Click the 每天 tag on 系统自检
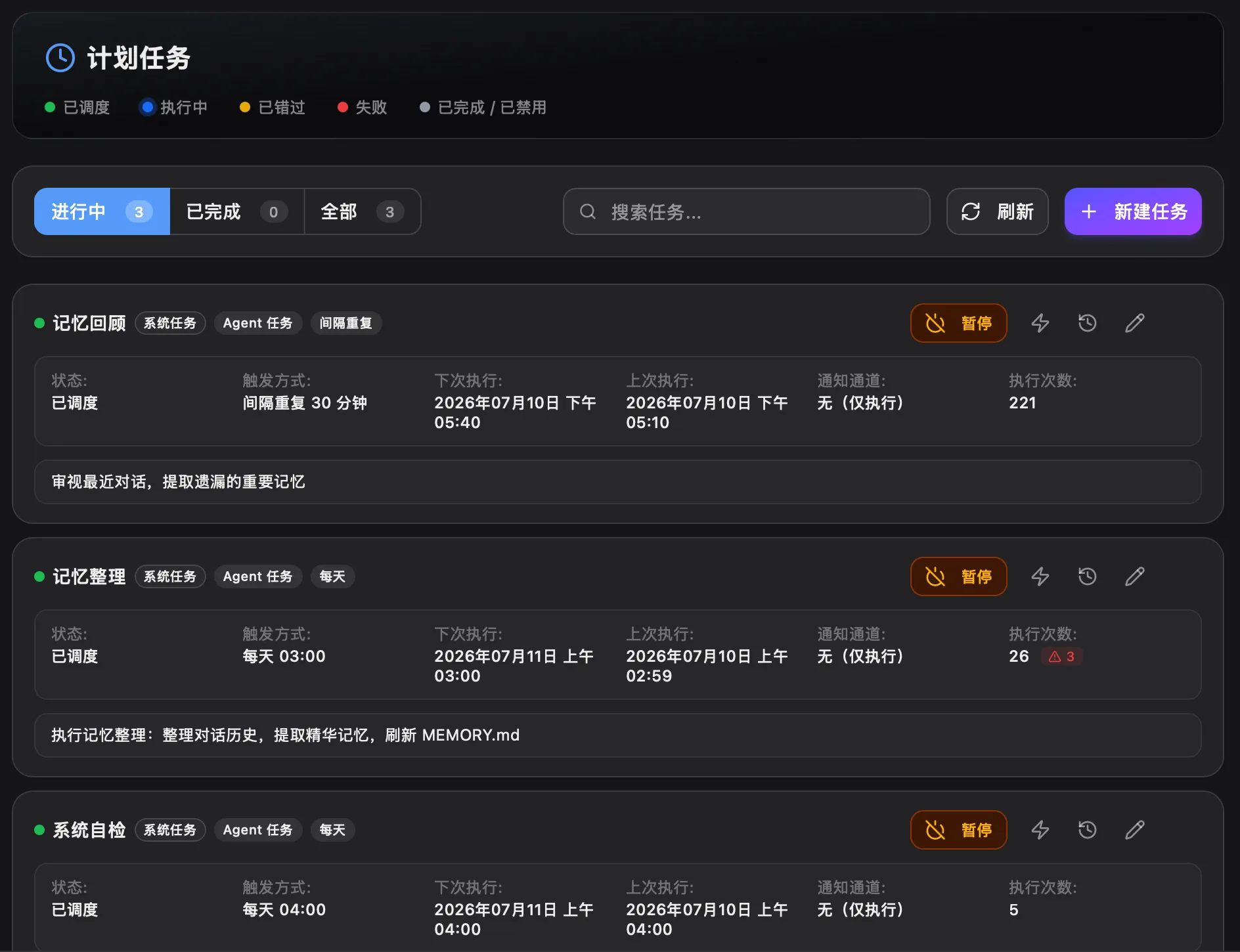 coord(332,830)
